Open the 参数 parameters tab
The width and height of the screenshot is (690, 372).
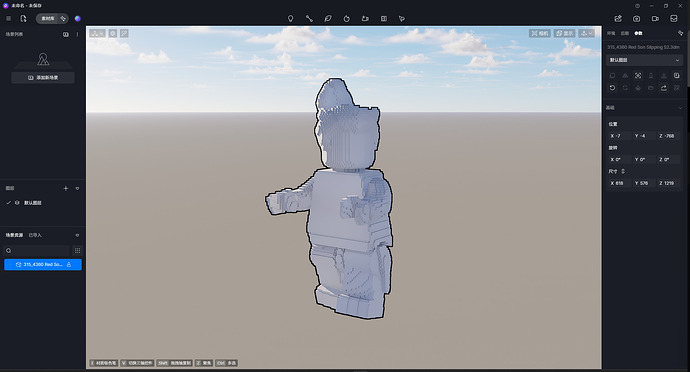coord(639,33)
